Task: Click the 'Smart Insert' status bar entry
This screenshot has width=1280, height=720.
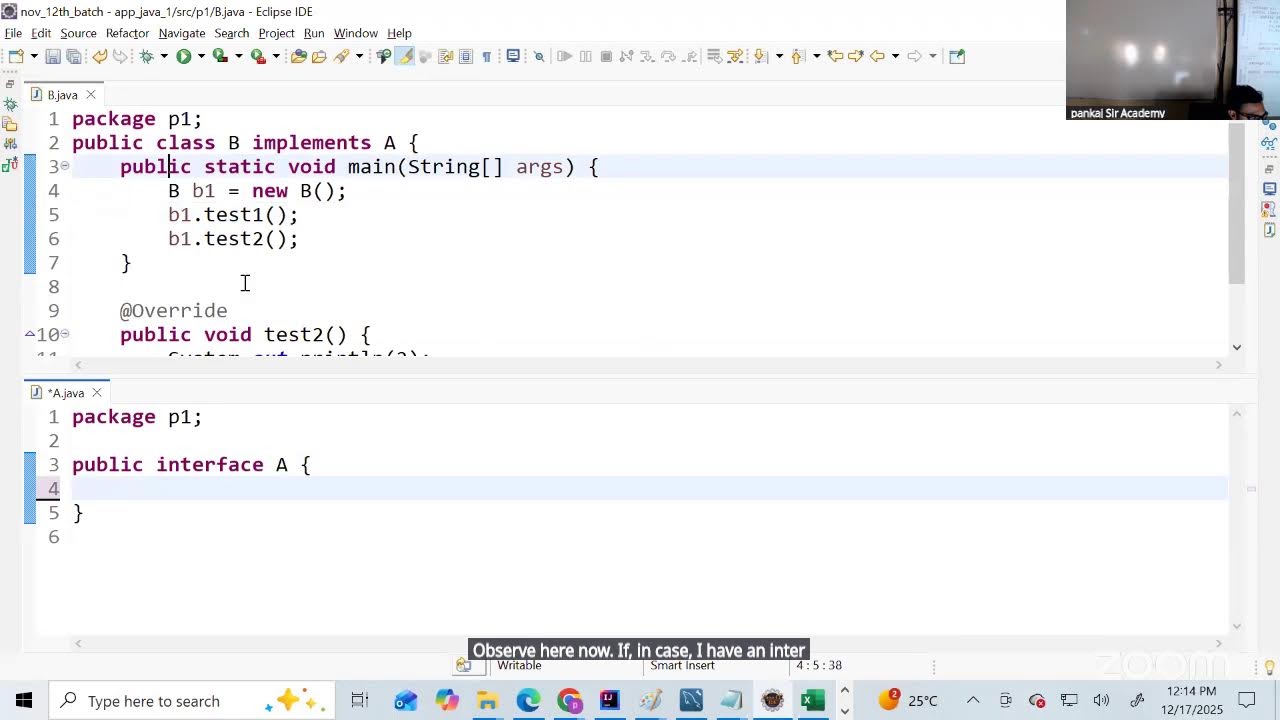Action: click(x=682, y=665)
